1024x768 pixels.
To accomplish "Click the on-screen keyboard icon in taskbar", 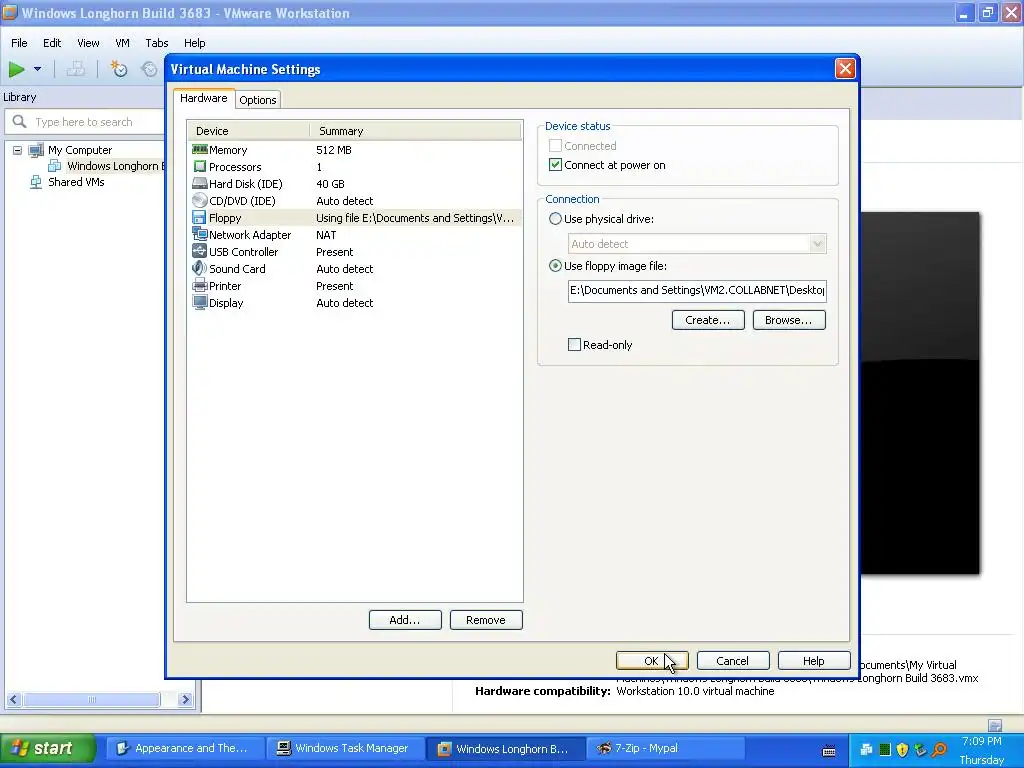I will click(829, 751).
